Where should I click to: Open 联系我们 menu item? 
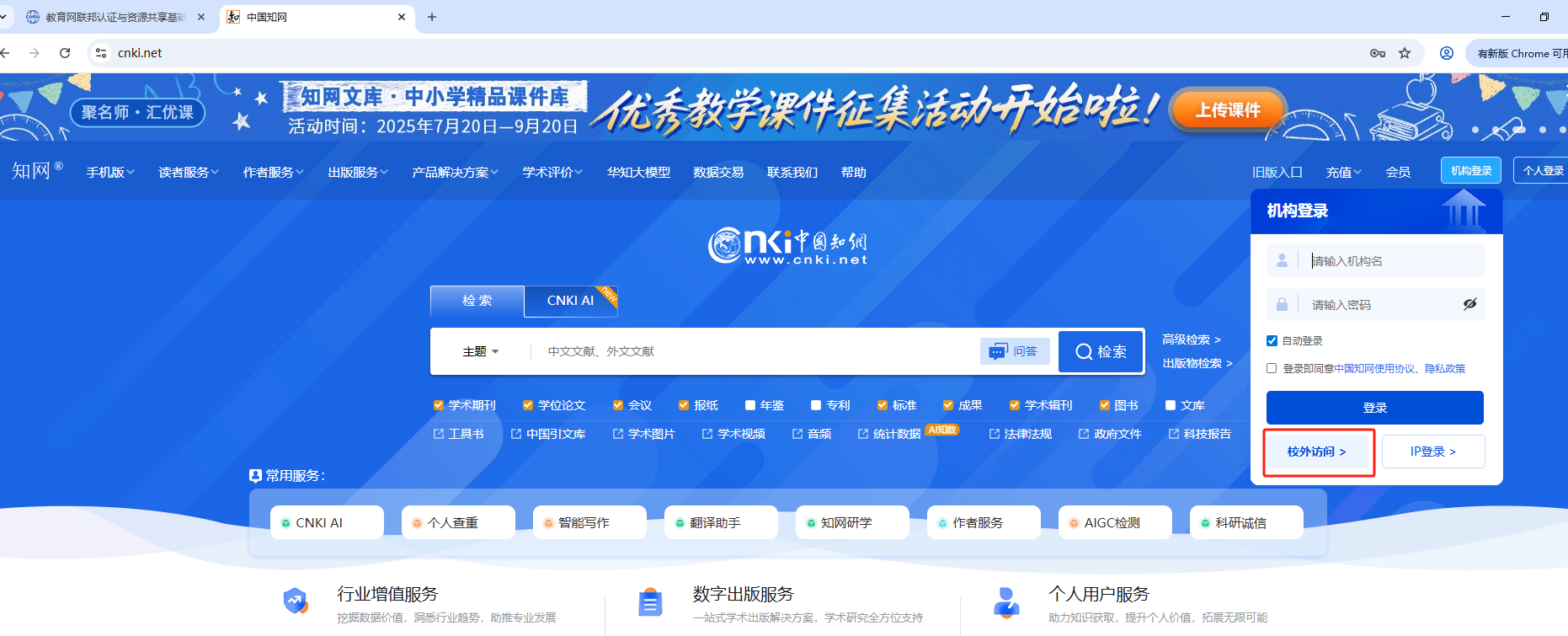pyautogui.click(x=792, y=172)
